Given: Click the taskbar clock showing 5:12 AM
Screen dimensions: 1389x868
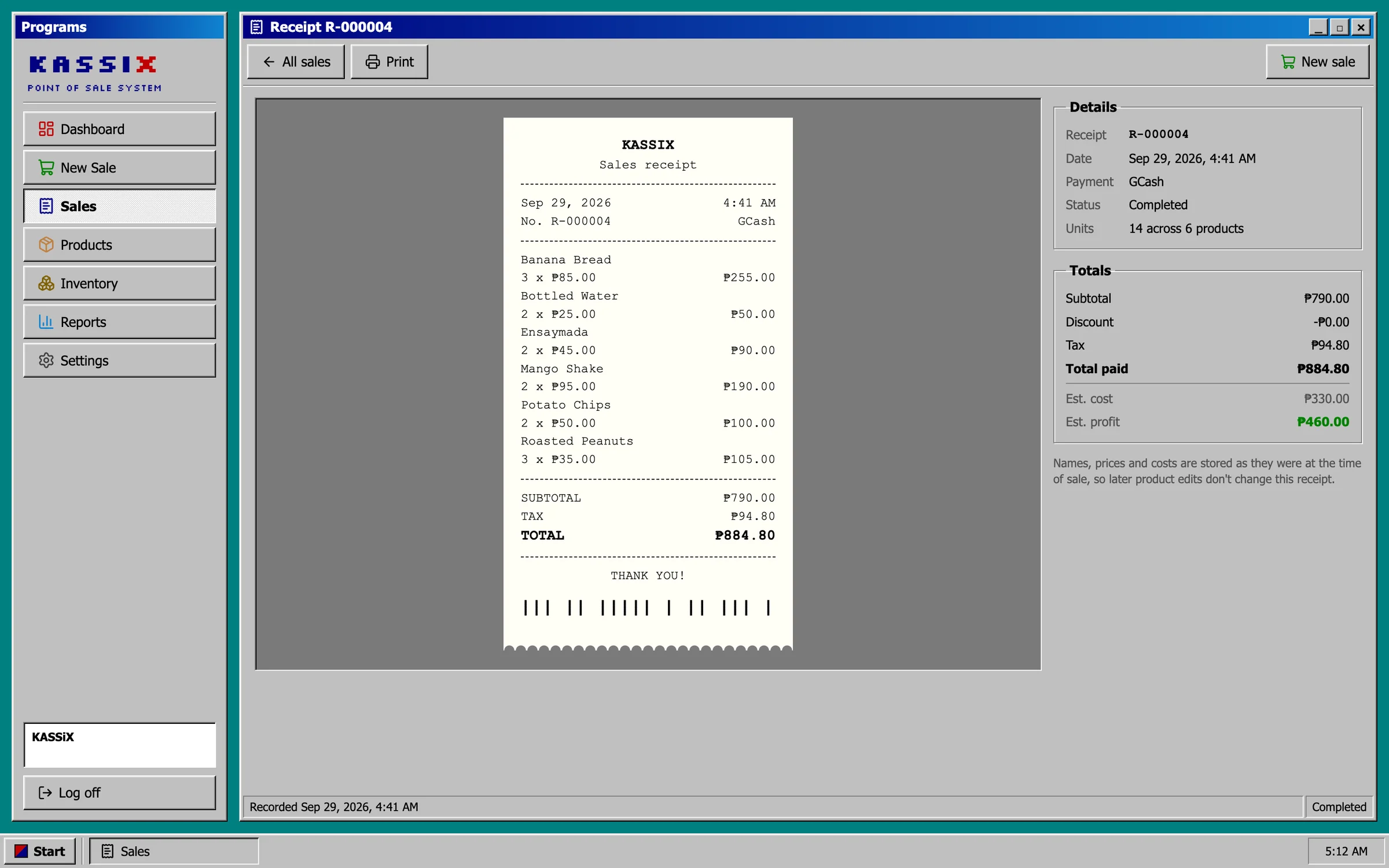Looking at the screenshot, I should coord(1346,851).
